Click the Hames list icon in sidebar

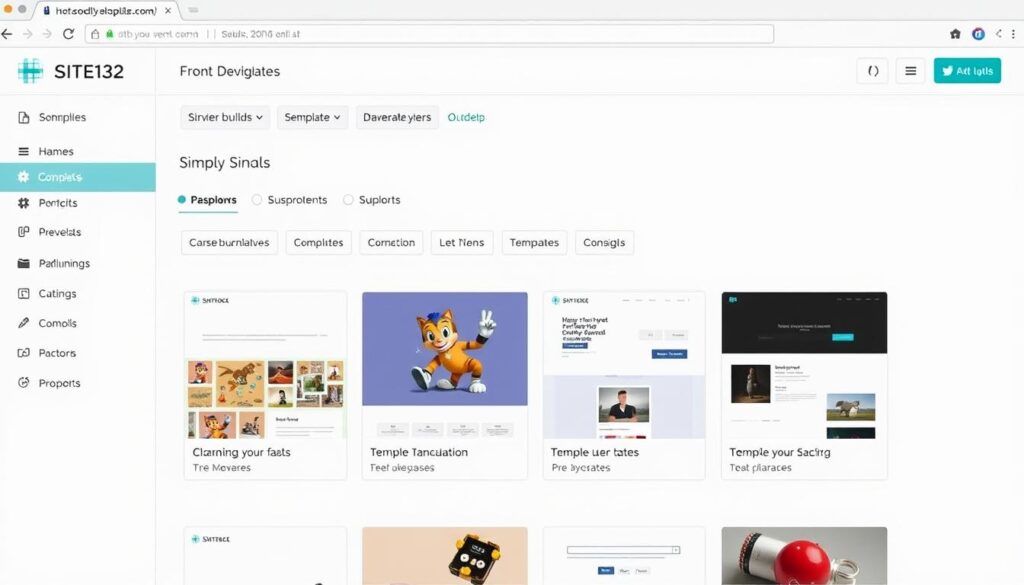click(x=24, y=151)
